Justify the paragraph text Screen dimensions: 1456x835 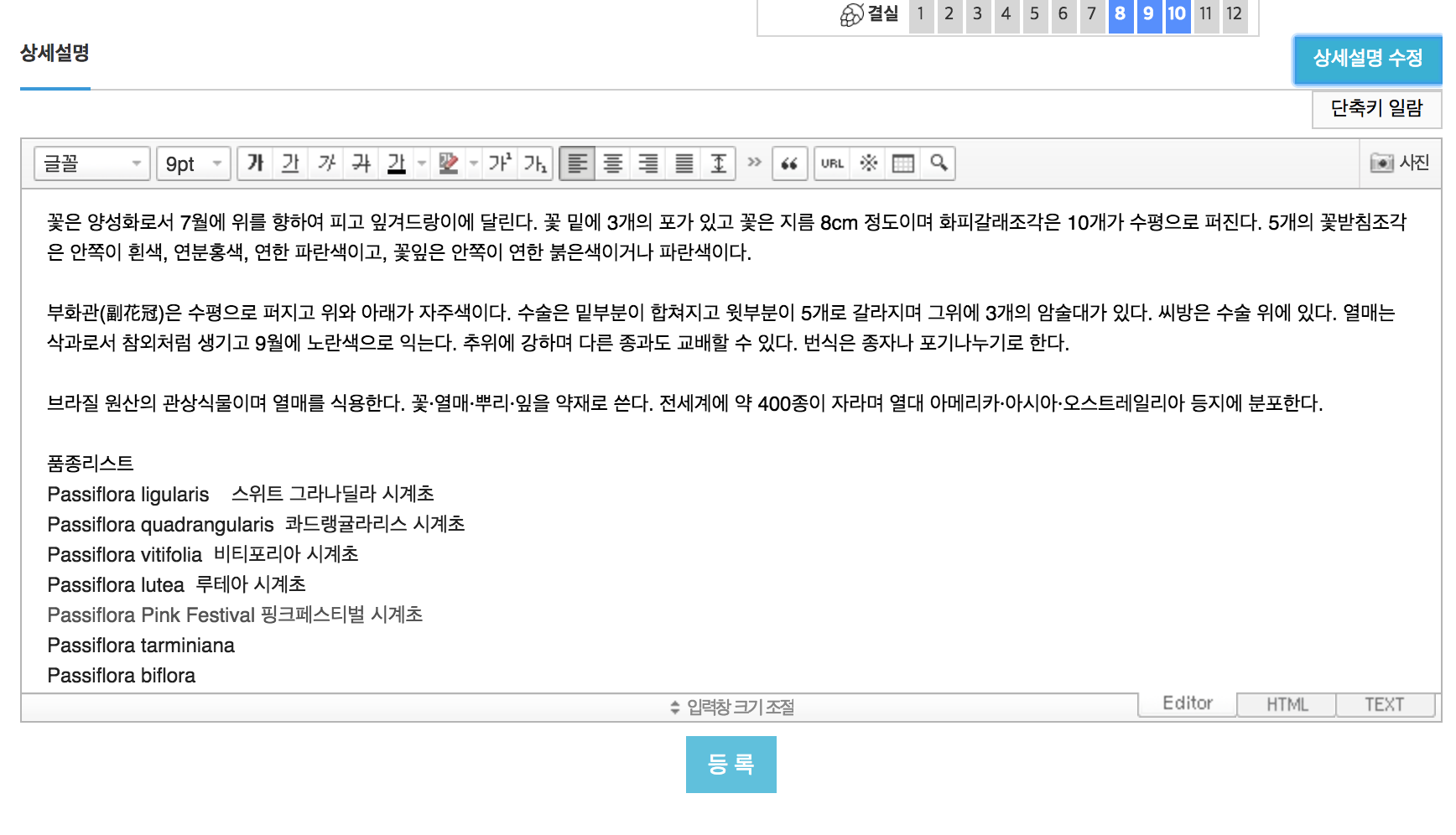click(x=684, y=163)
